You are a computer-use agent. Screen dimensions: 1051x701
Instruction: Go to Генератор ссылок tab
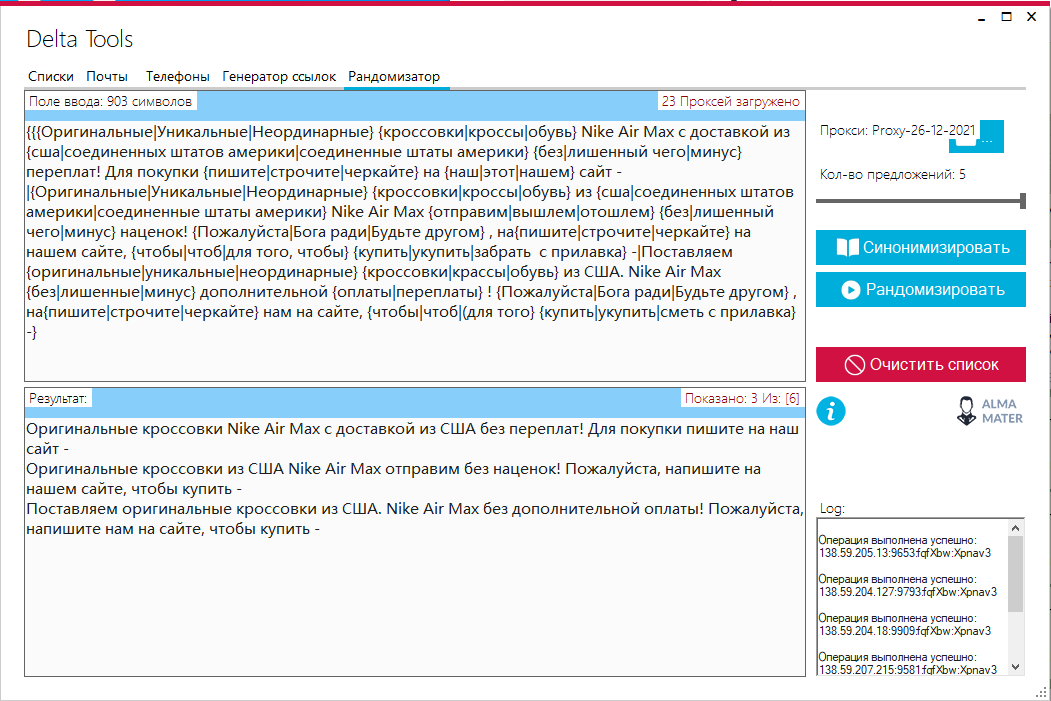[279, 76]
